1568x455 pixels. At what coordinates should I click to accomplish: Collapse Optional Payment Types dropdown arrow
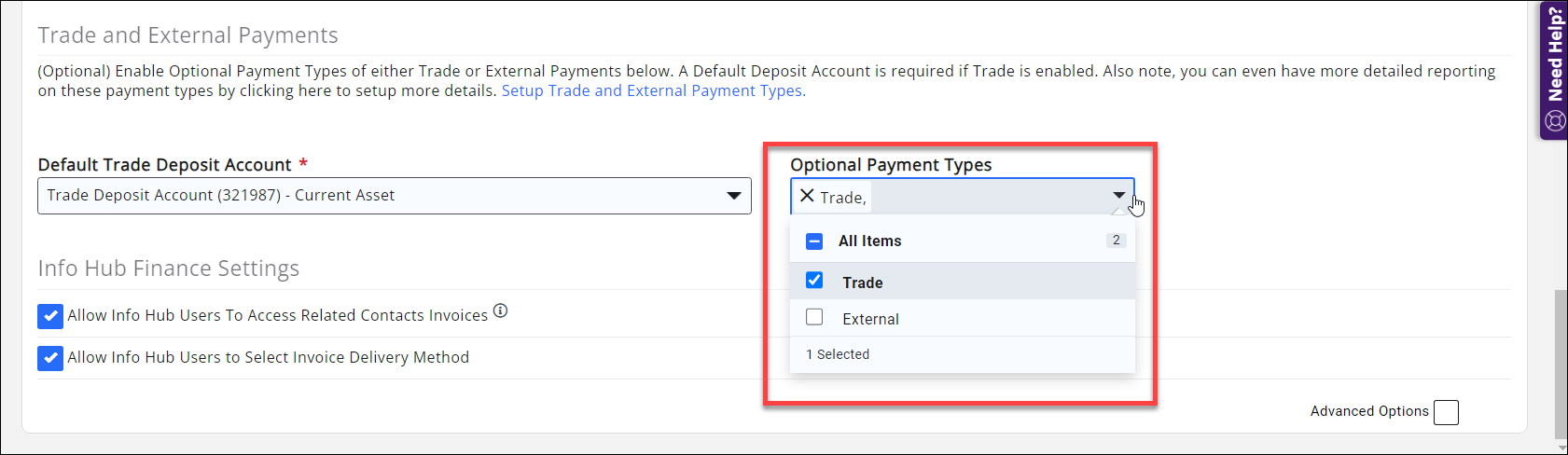point(1118,195)
